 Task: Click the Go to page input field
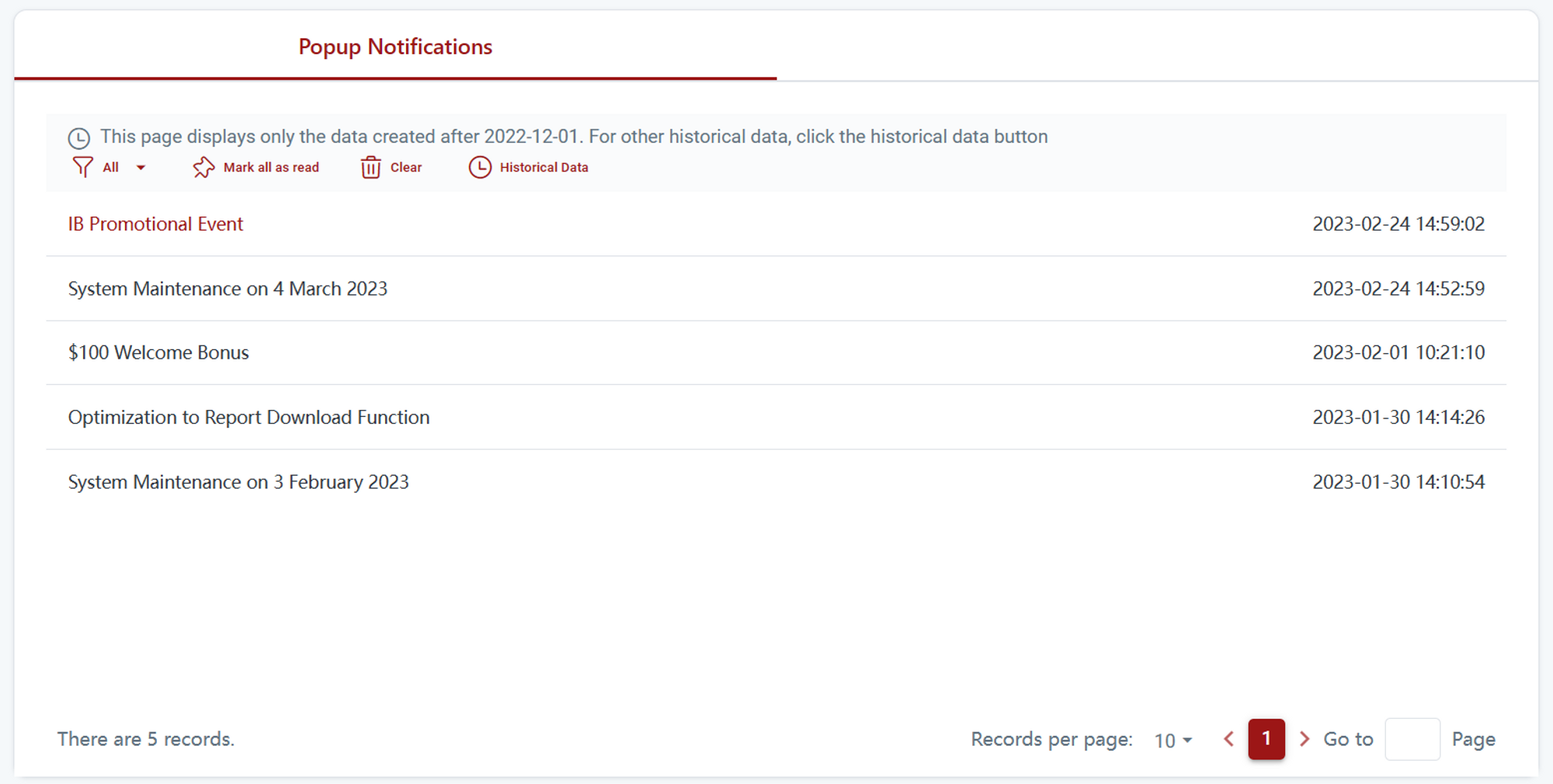[1412, 739]
